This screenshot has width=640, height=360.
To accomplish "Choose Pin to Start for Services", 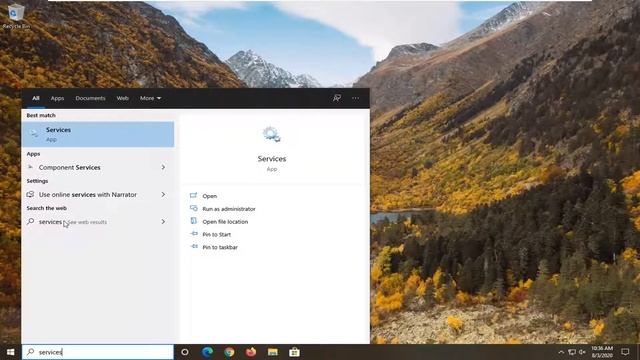I will (216, 234).
